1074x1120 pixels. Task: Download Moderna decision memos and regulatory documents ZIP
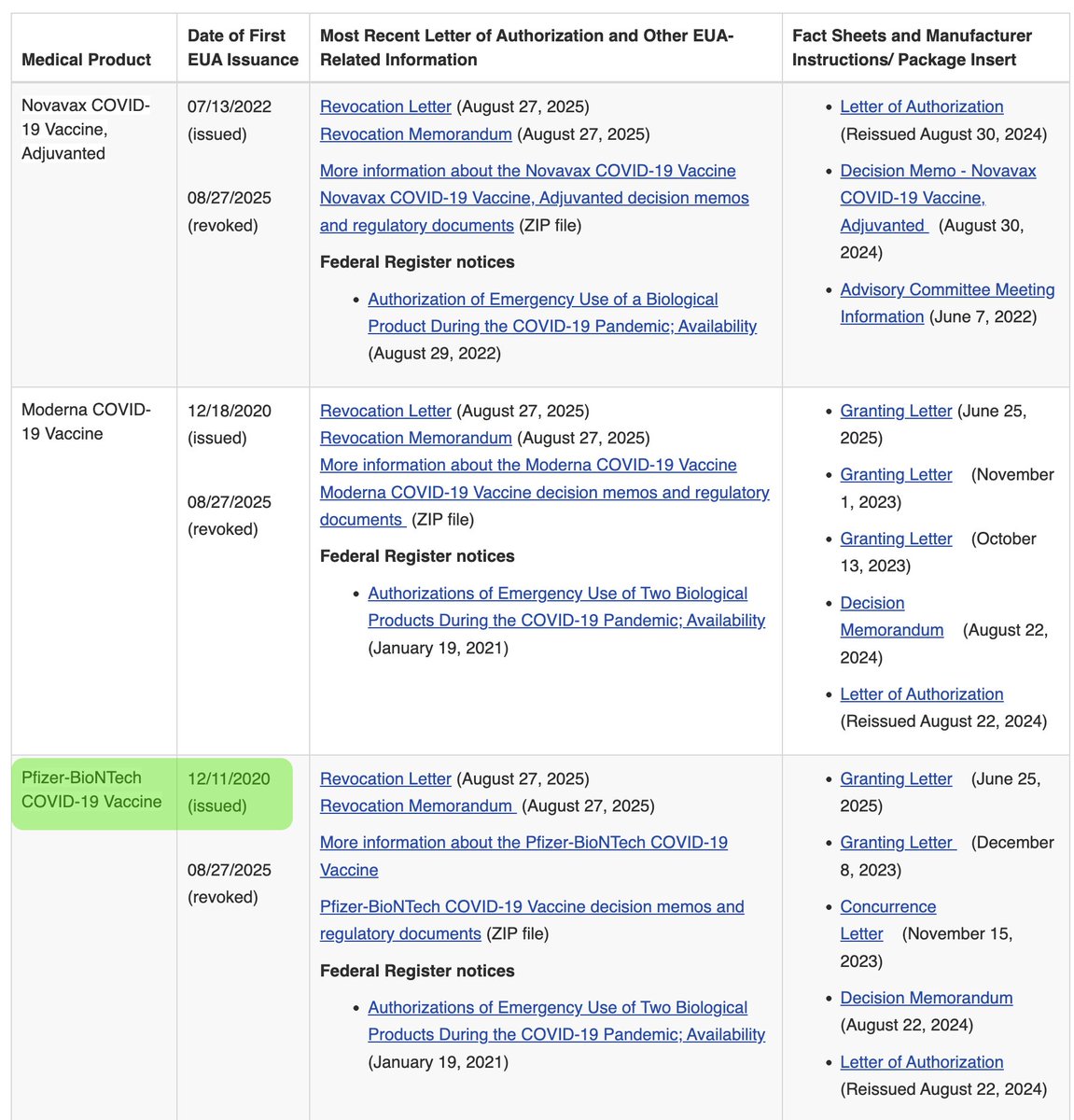click(x=545, y=506)
